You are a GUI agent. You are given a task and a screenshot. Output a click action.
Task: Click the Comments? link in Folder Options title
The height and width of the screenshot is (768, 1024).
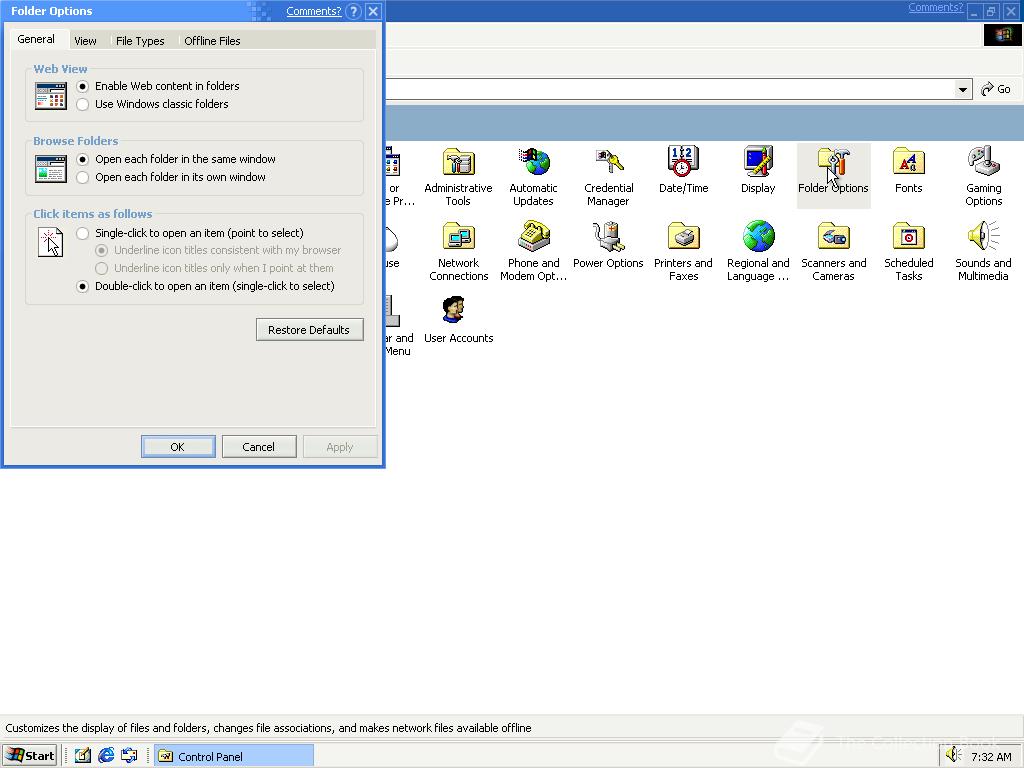coord(313,11)
